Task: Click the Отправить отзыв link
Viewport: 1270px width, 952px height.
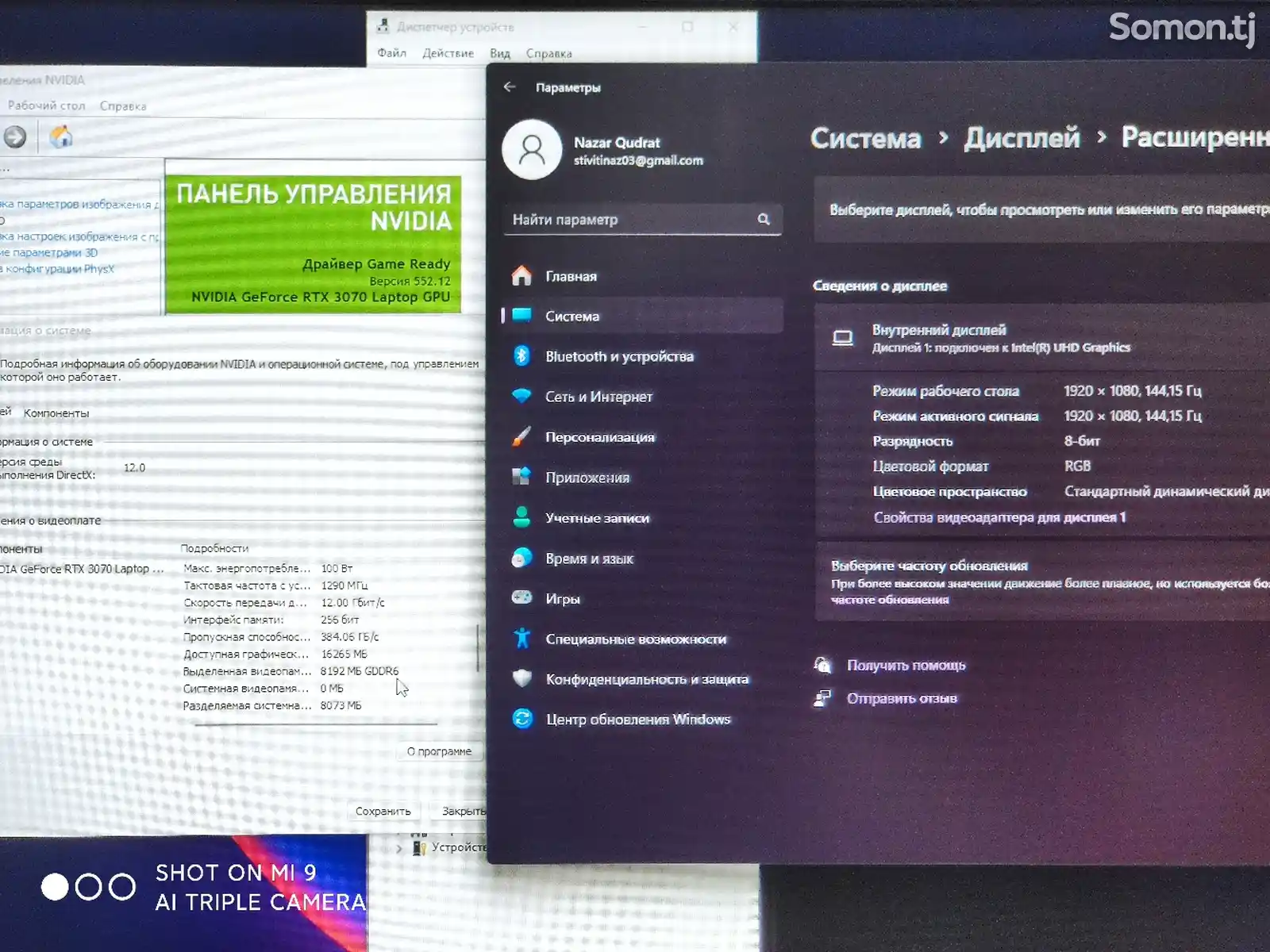Action: (x=902, y=698)
